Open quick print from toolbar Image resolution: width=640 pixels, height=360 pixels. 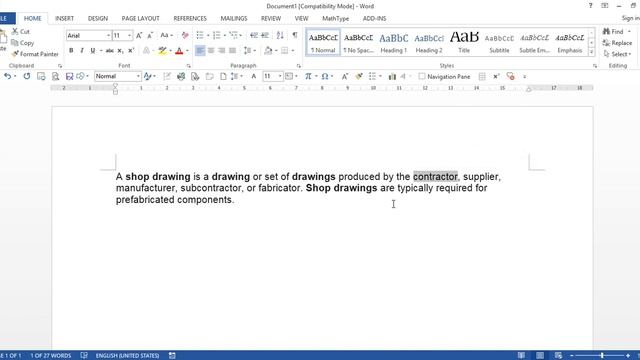pos(181,76)
